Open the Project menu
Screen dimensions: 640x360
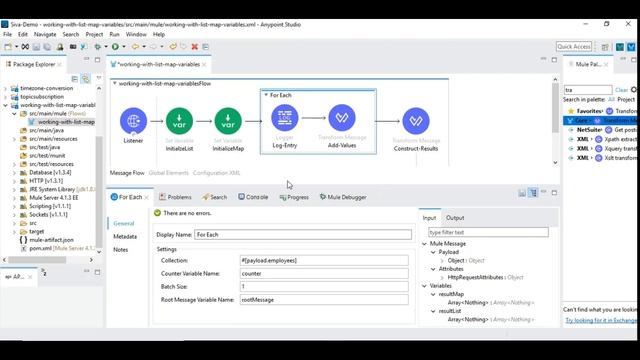pos(94,34)
